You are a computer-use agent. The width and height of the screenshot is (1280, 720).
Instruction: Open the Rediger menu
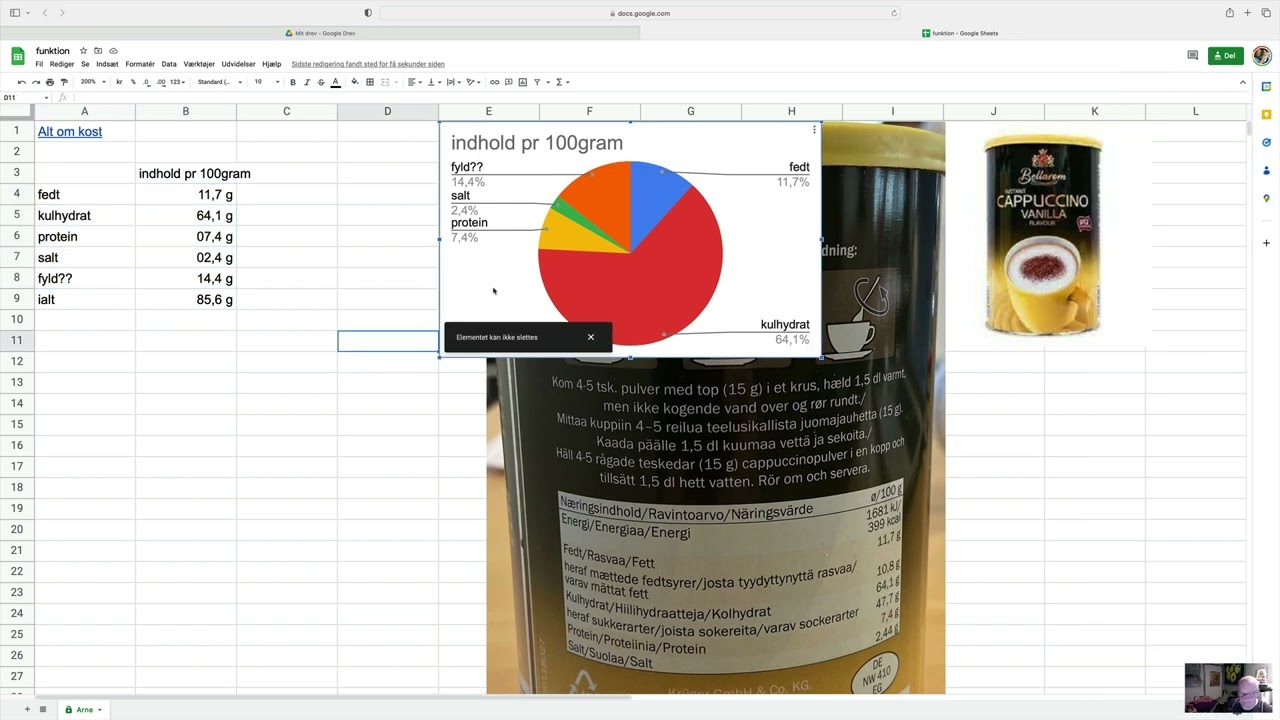tap(62, 64)
